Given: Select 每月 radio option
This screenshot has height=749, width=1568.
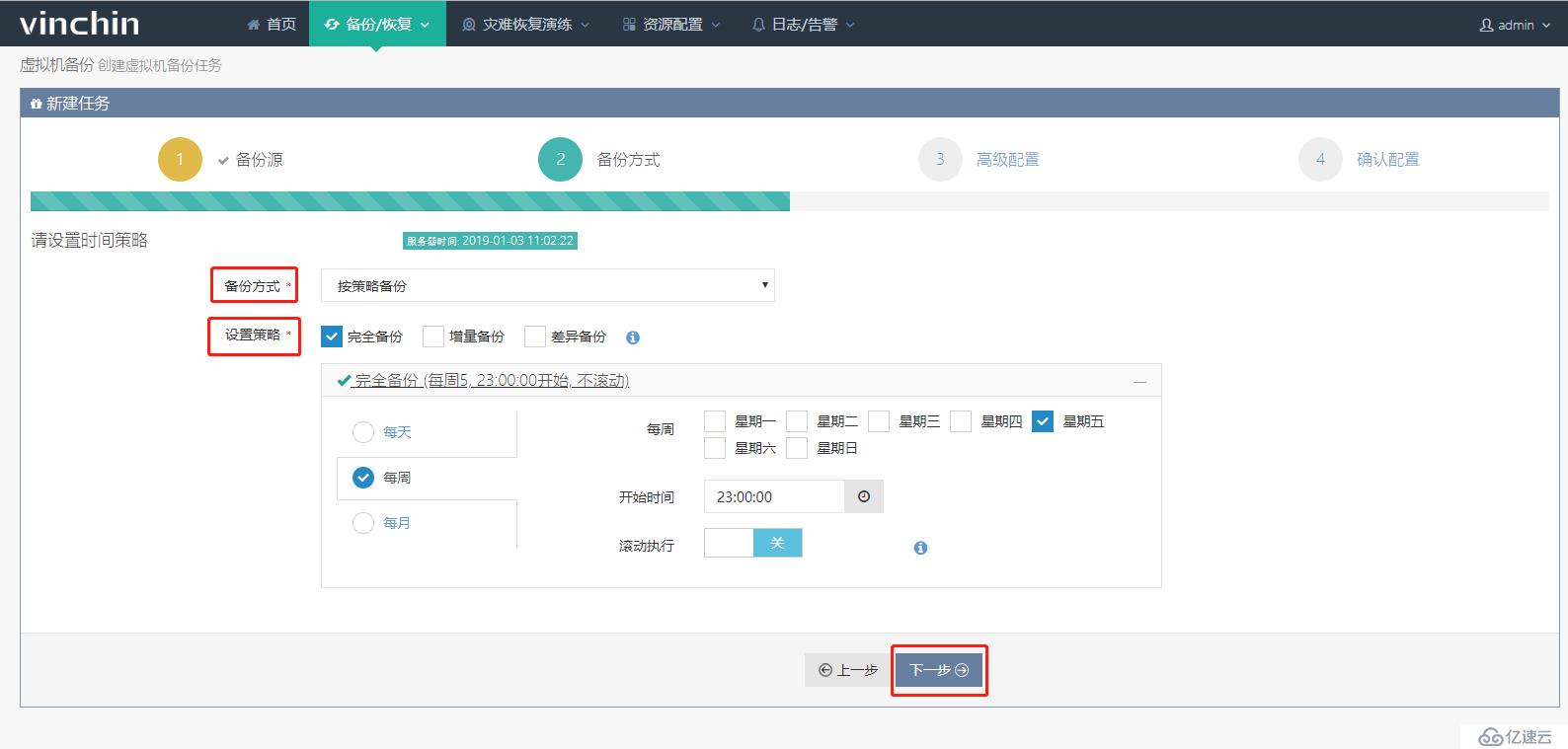Looking at the screenshot, I should pyautogui.click(x=363, y=523).
